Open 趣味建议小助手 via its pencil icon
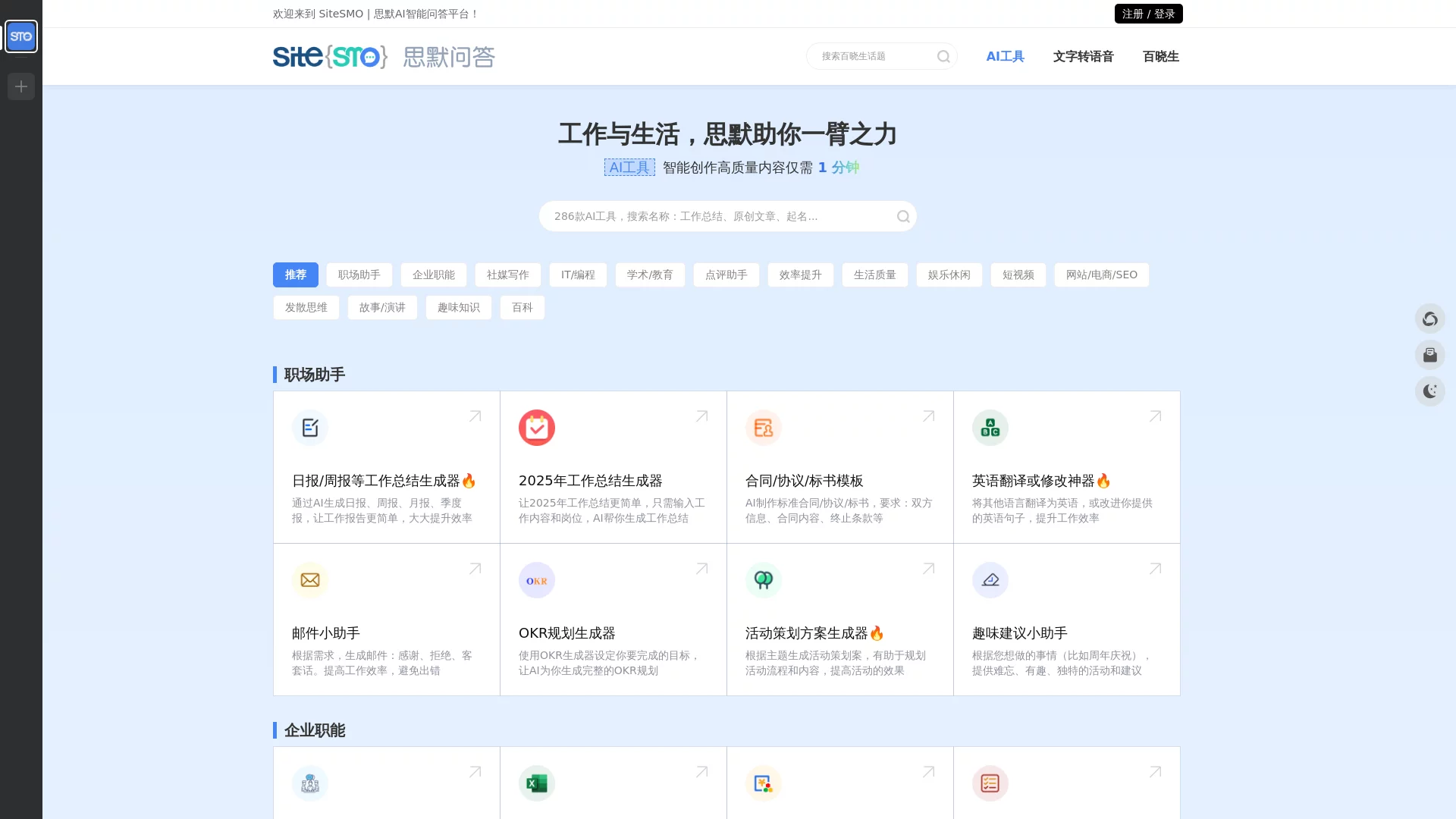 pos(990,580)
